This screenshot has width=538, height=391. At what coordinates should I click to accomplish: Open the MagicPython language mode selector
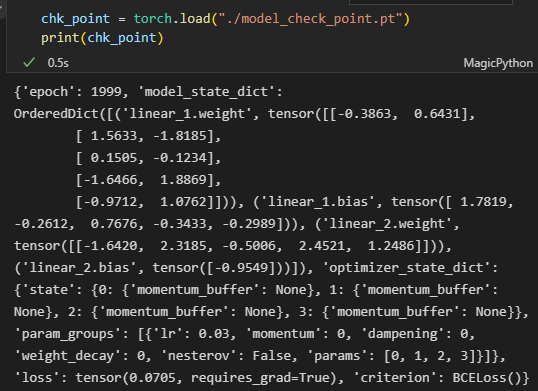tap(498, 63)
